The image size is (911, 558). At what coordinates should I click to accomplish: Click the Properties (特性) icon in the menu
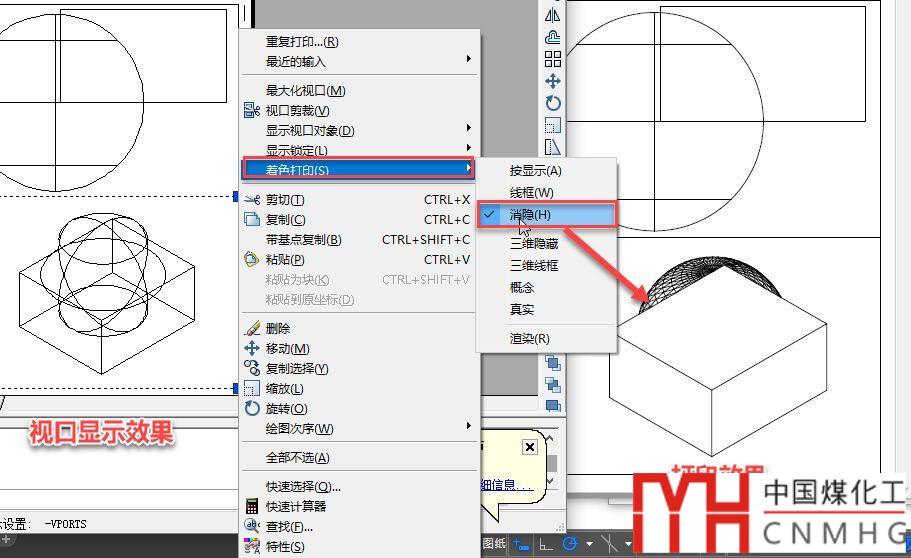[x=252, y=546]
